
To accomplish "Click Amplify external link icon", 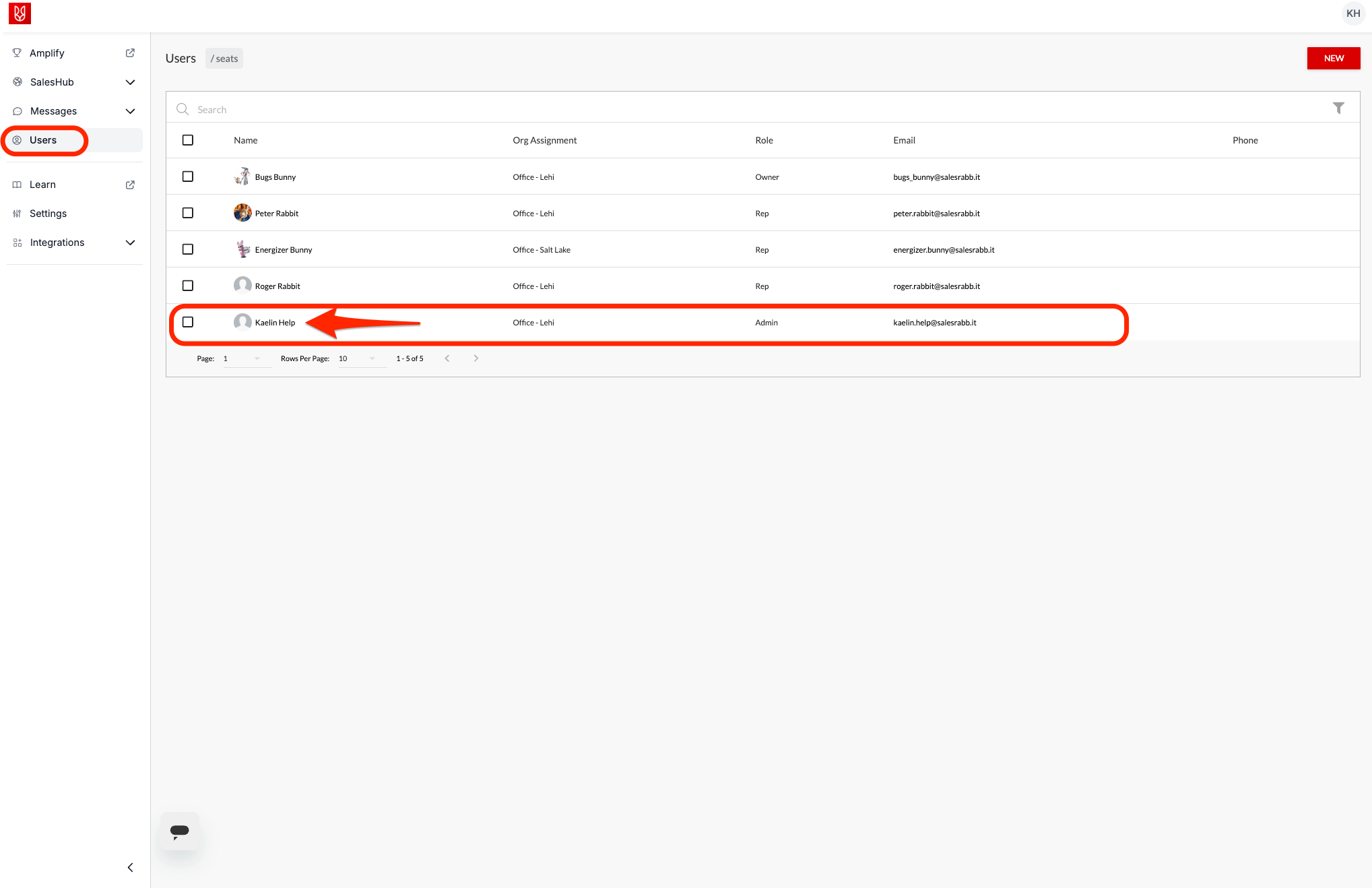I will [x=130, y=53].
